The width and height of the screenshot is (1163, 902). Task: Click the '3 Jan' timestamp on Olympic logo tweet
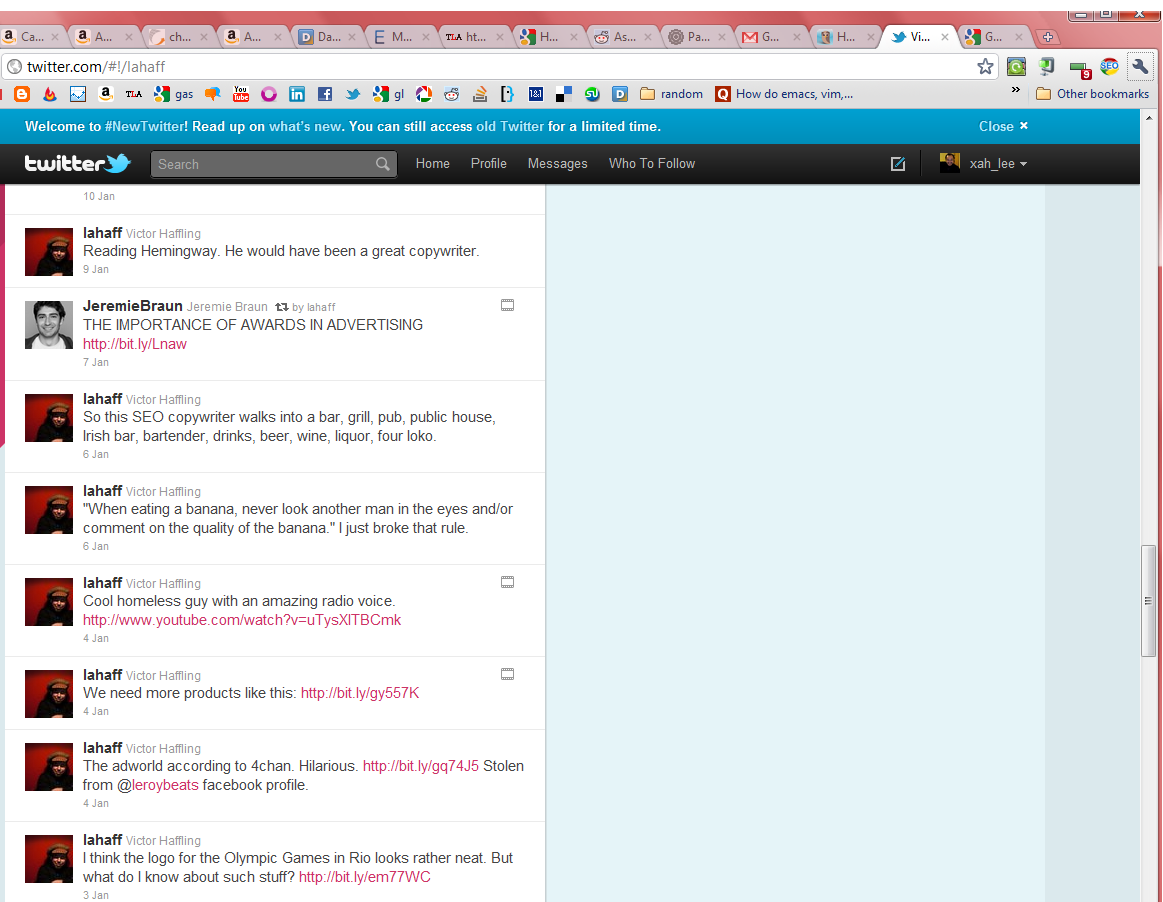click(x=96, y=895)
